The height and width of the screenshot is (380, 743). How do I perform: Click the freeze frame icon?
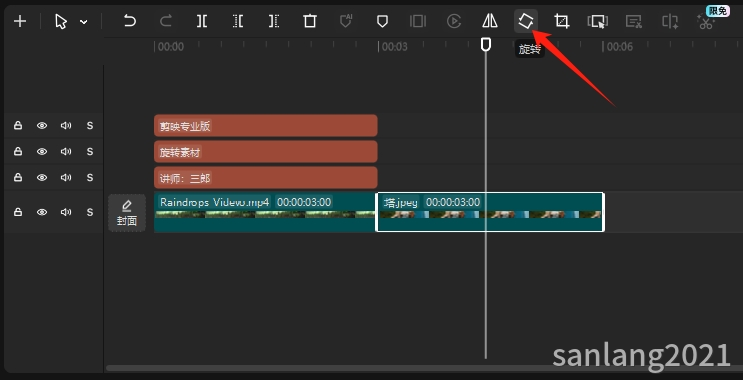pyautogui.click(x=418, y=21)
